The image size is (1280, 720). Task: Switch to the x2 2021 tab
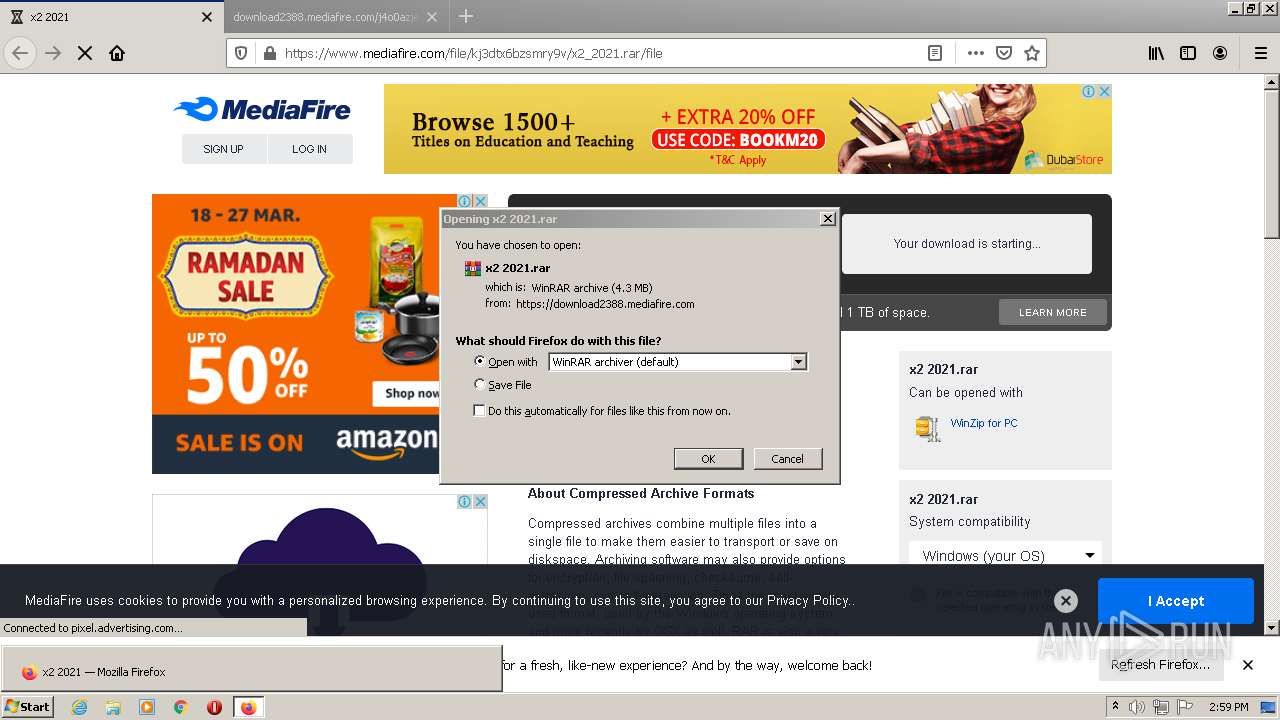pyautogui.click(x=110, y=17)
